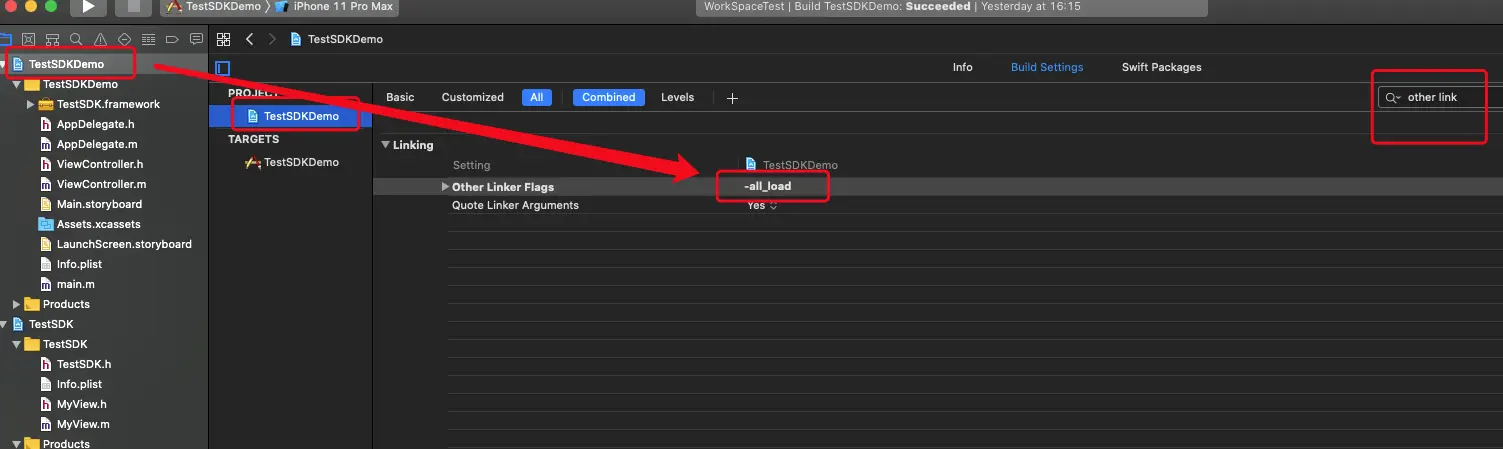Open Info.plist in TestSDK group

[79, 384]
